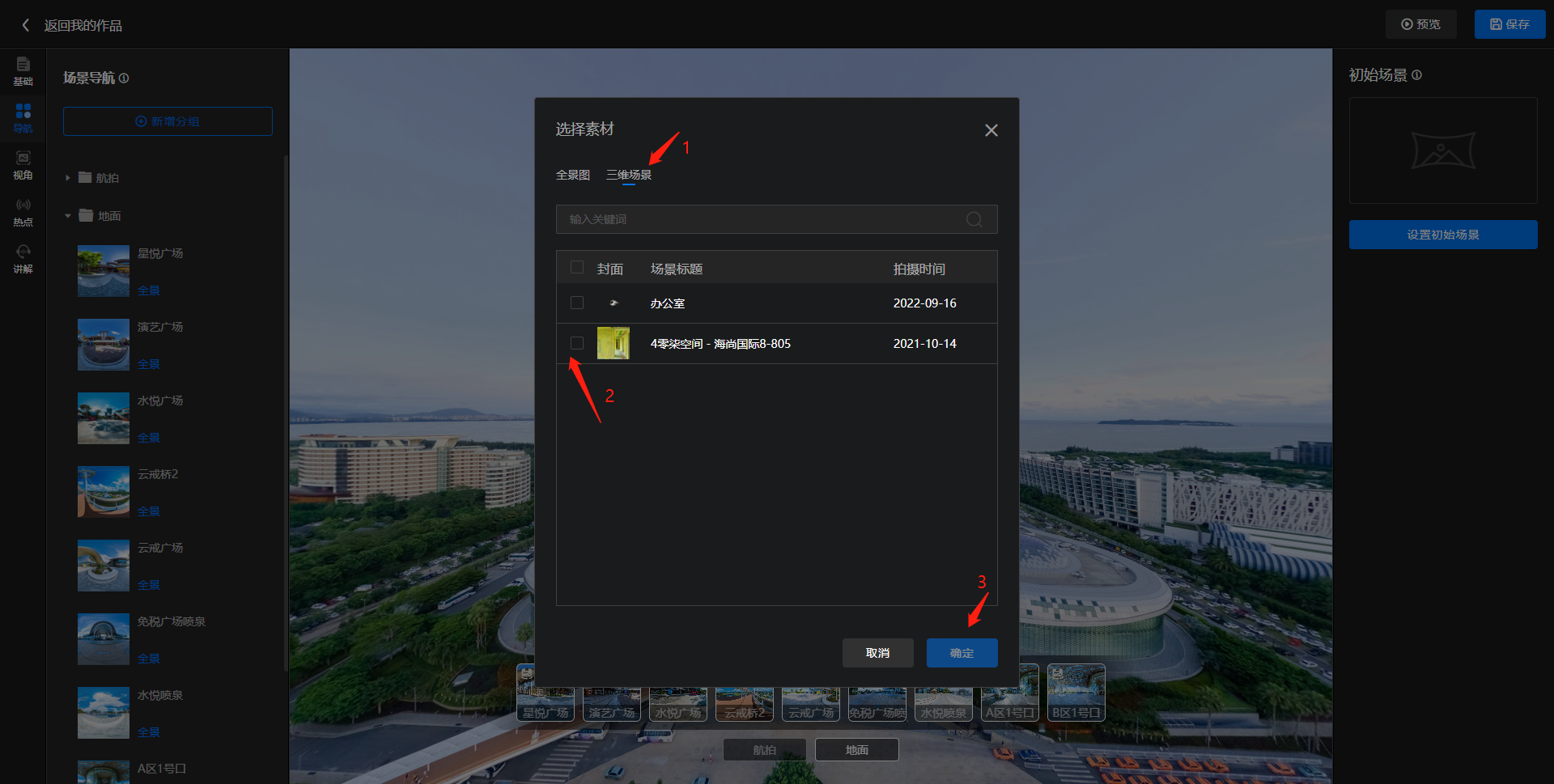Click the back arrow to 返回我的作品

click(26, 25)
